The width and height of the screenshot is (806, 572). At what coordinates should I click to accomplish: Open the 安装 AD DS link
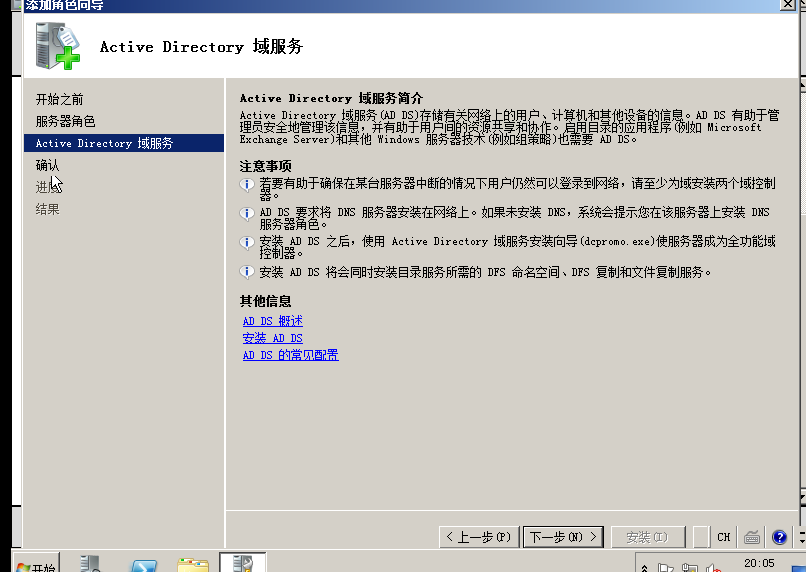[272, 338]
